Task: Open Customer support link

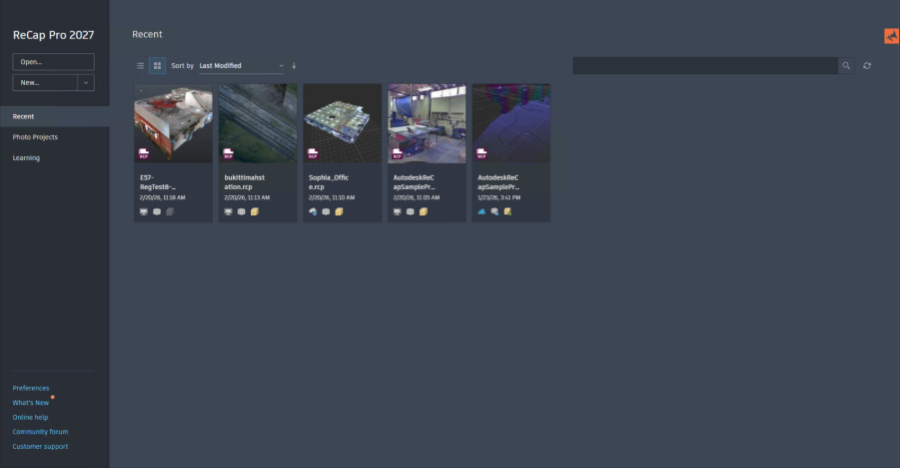Action: pyautogui.click(x=40, y=447)
